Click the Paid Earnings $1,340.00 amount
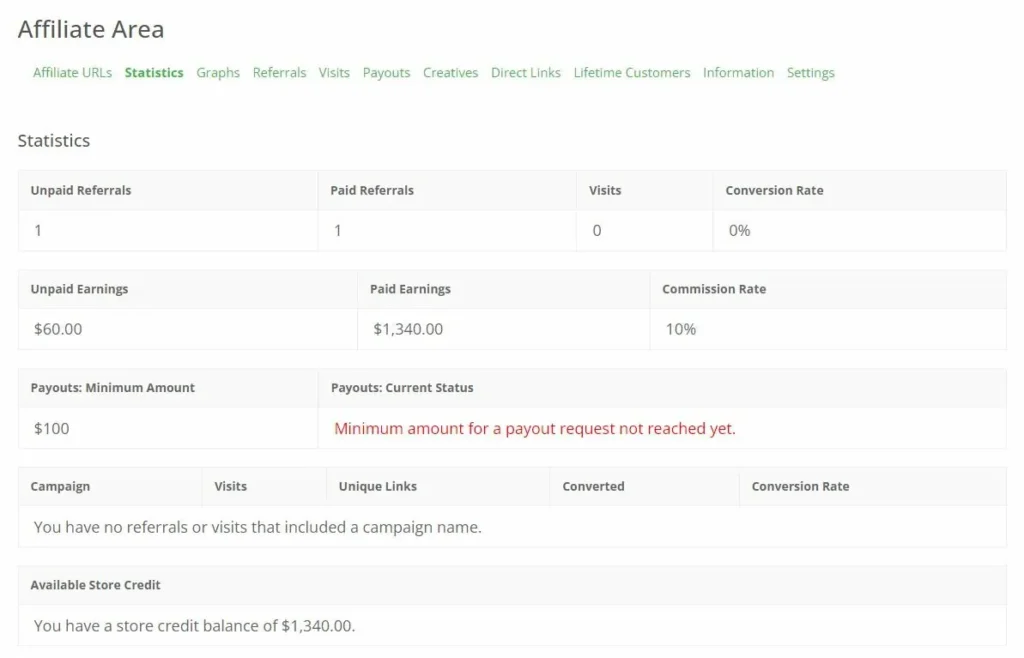The width and height of the screenshot is (1024, 658). [408, 329]
